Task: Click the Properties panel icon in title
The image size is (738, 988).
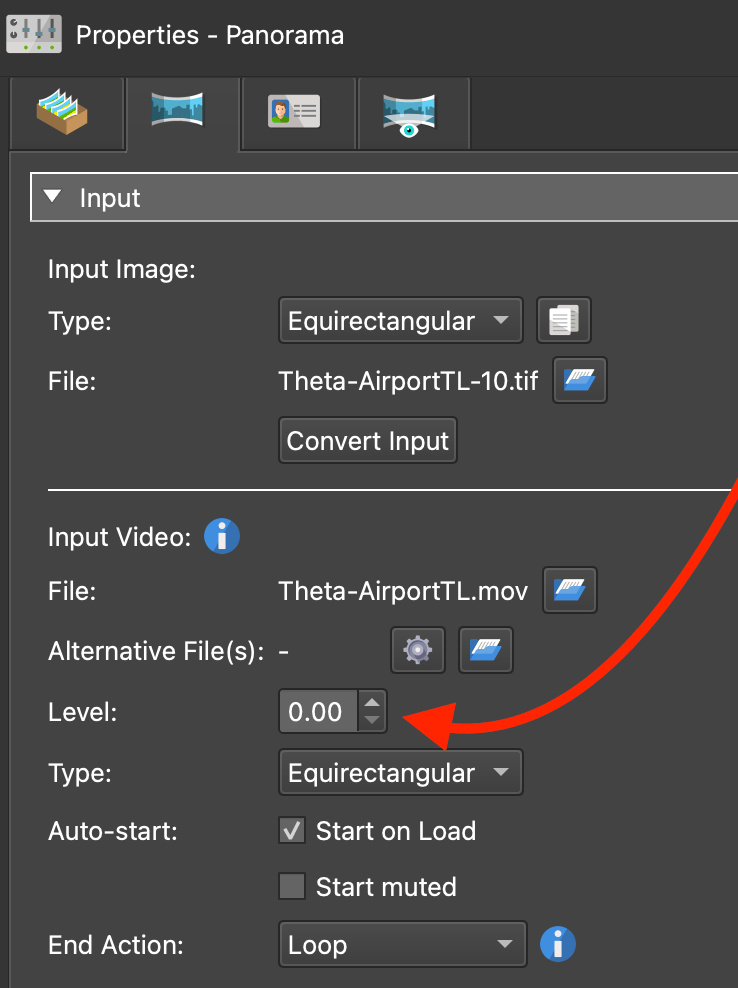Action: click(x=33, y=36)
